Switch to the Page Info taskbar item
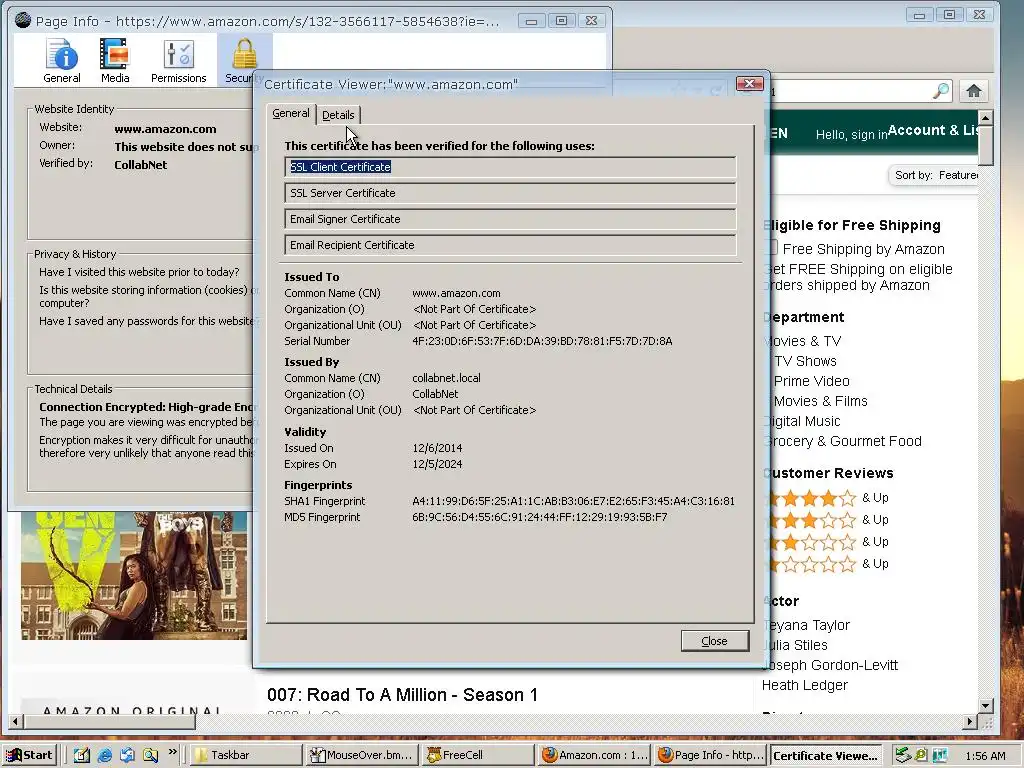 711,755
